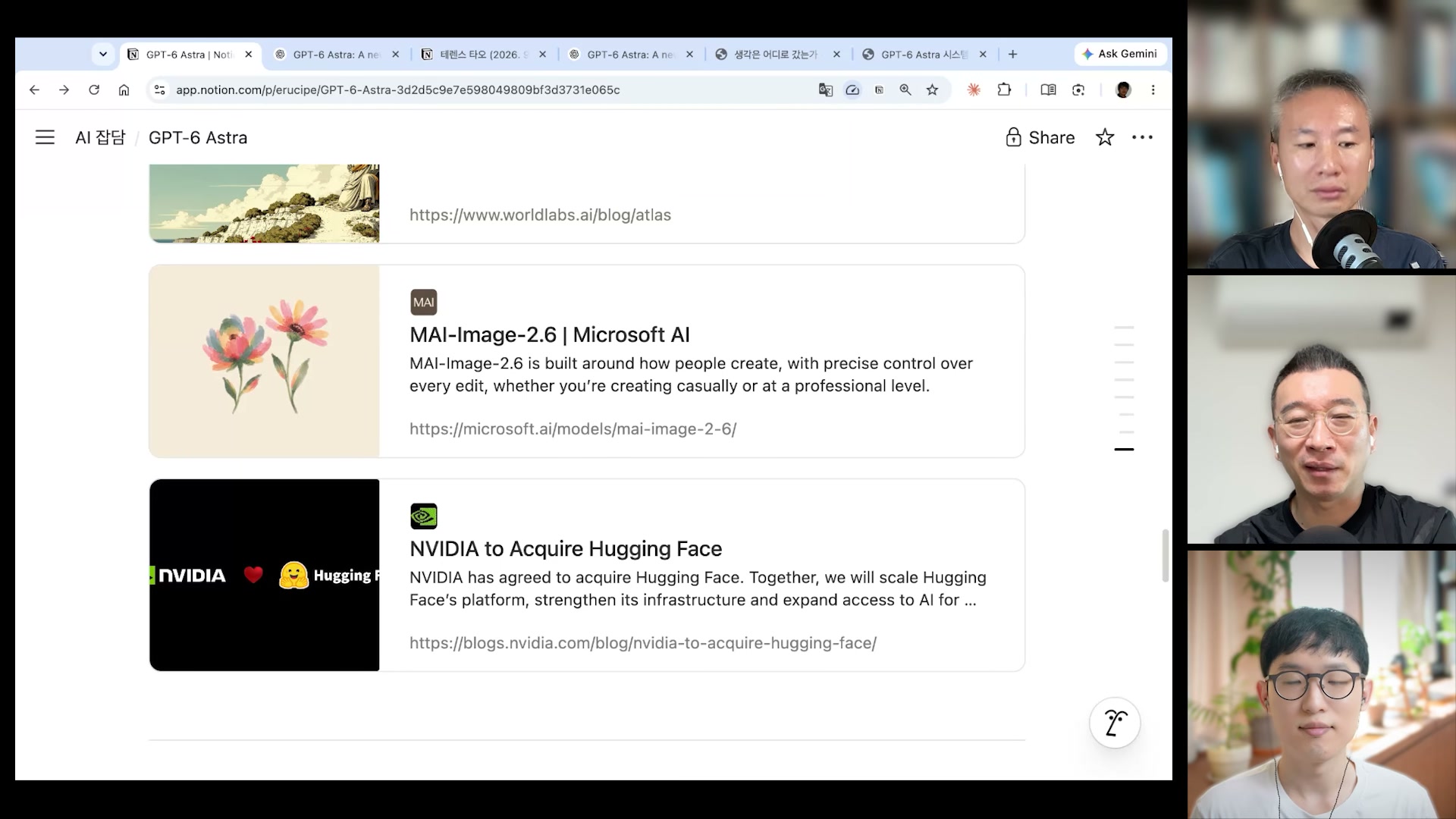Click the speedometer icon in address bar
Image resolution: width=1456 pixels, height=819 pixels.
pyautogui.click(x=852, y=89)
